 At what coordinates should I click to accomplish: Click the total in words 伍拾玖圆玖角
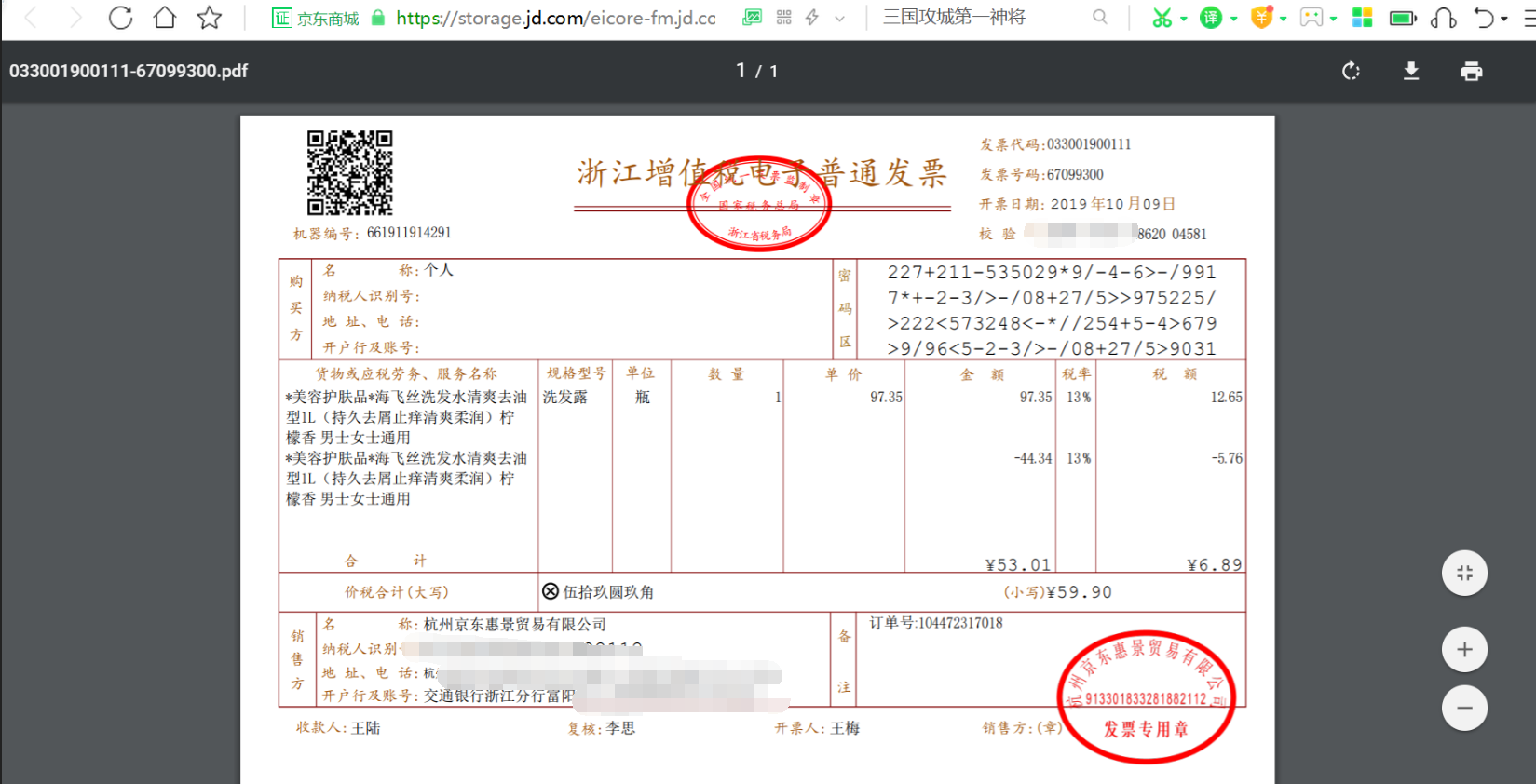(x=608, y=592)
